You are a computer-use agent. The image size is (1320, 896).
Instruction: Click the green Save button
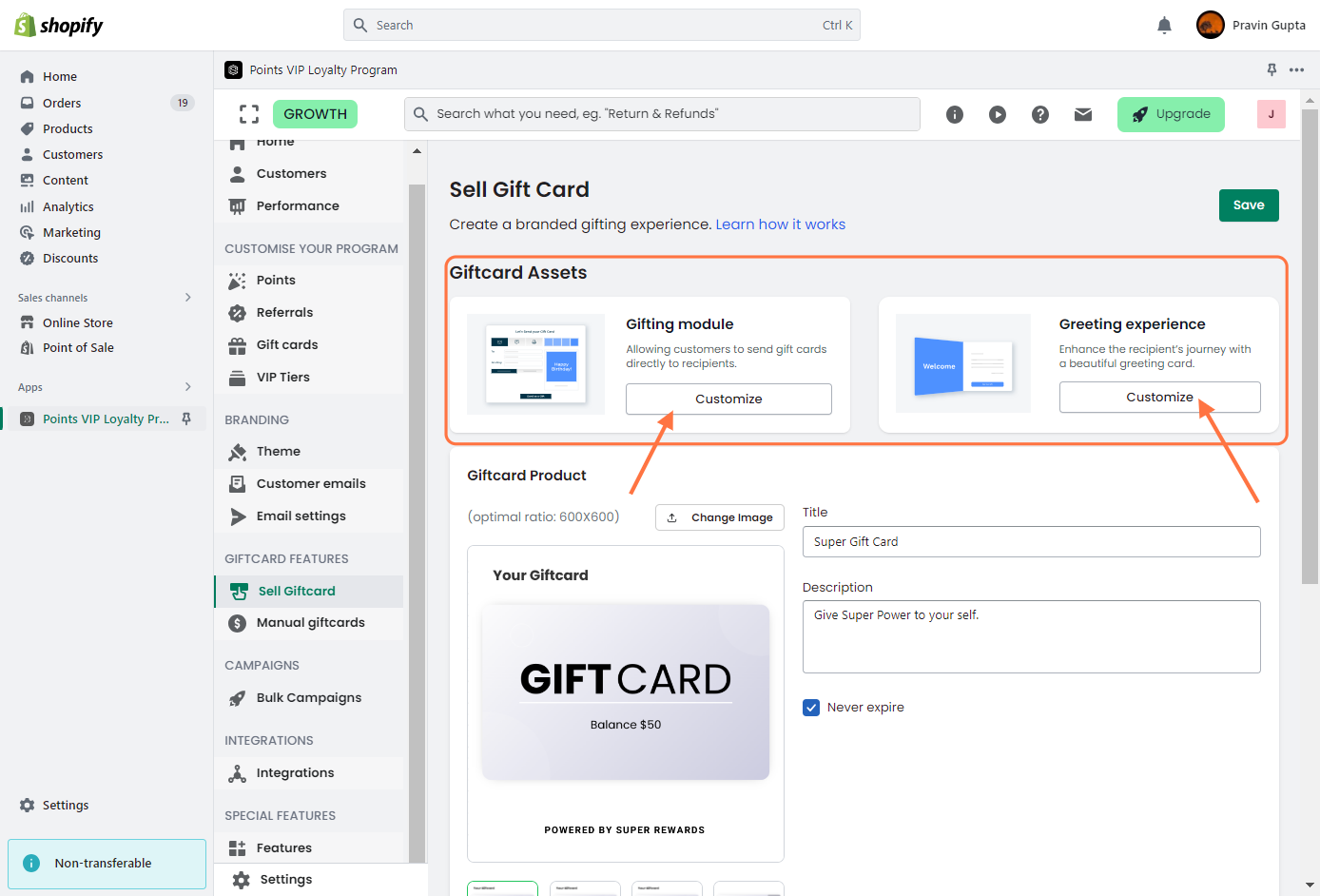(1249, 205)
